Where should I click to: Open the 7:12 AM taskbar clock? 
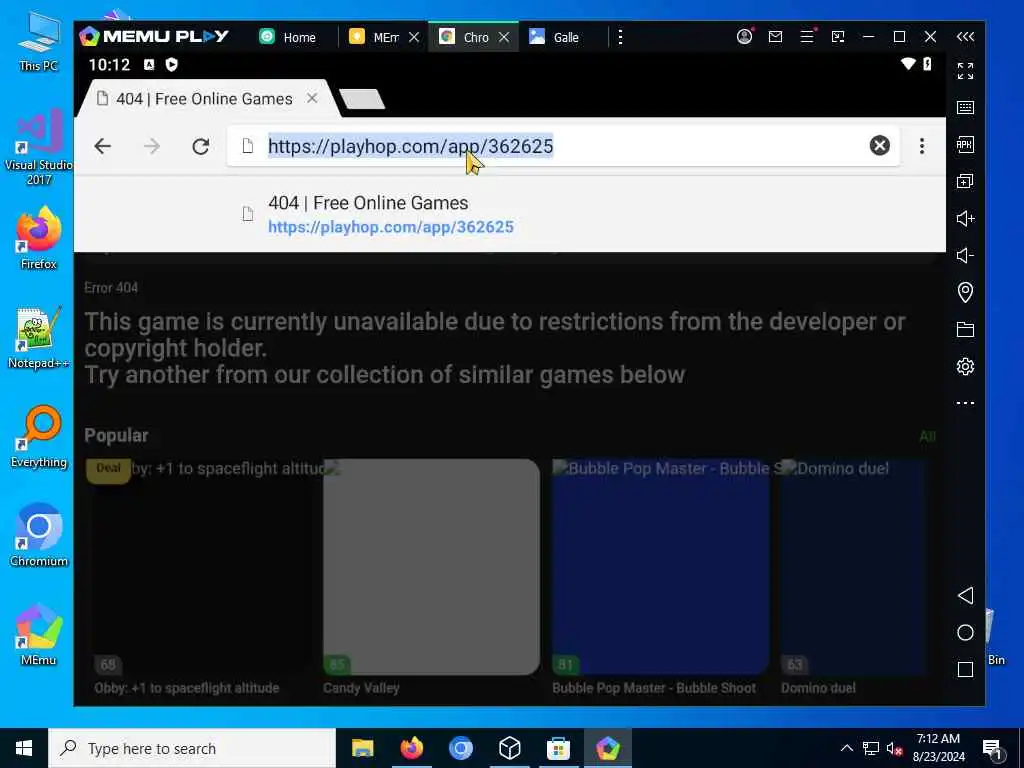point(938,748)
